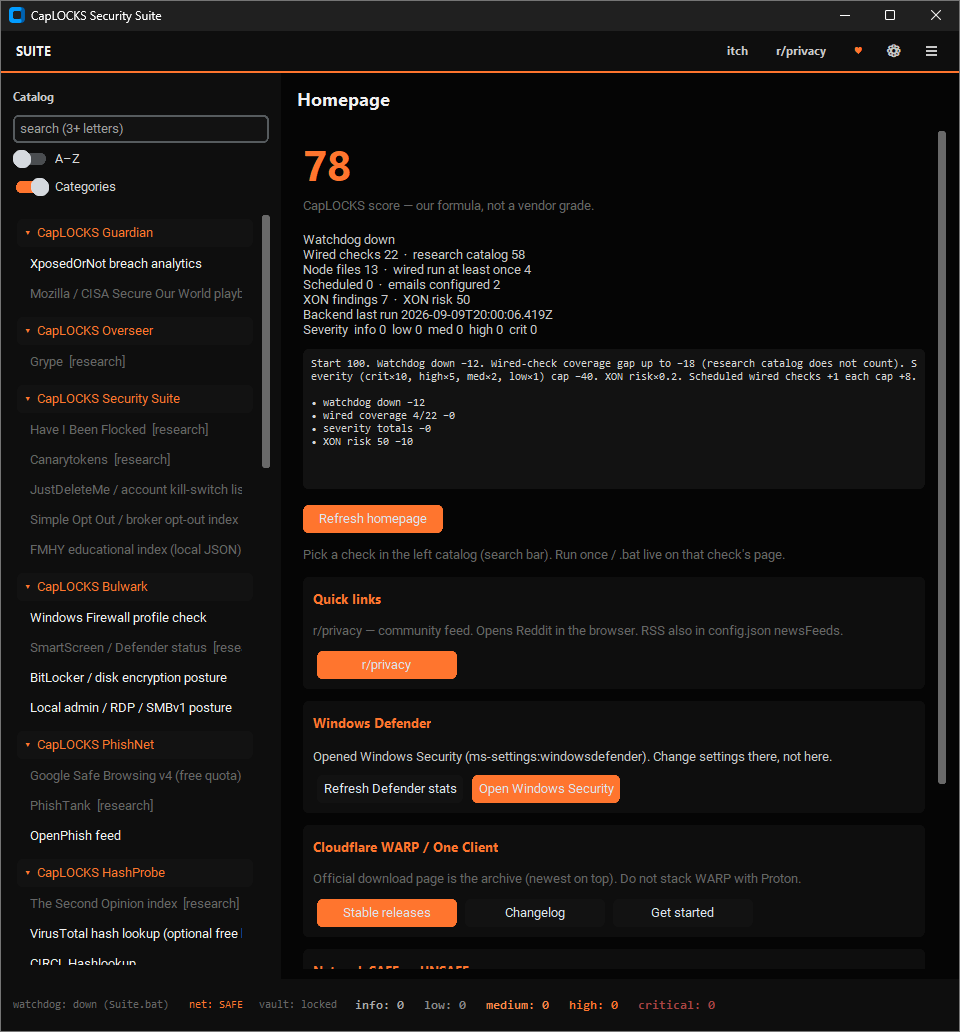Click the catalog search input field
Viewport: 960px width, 1032px height.
141,129
